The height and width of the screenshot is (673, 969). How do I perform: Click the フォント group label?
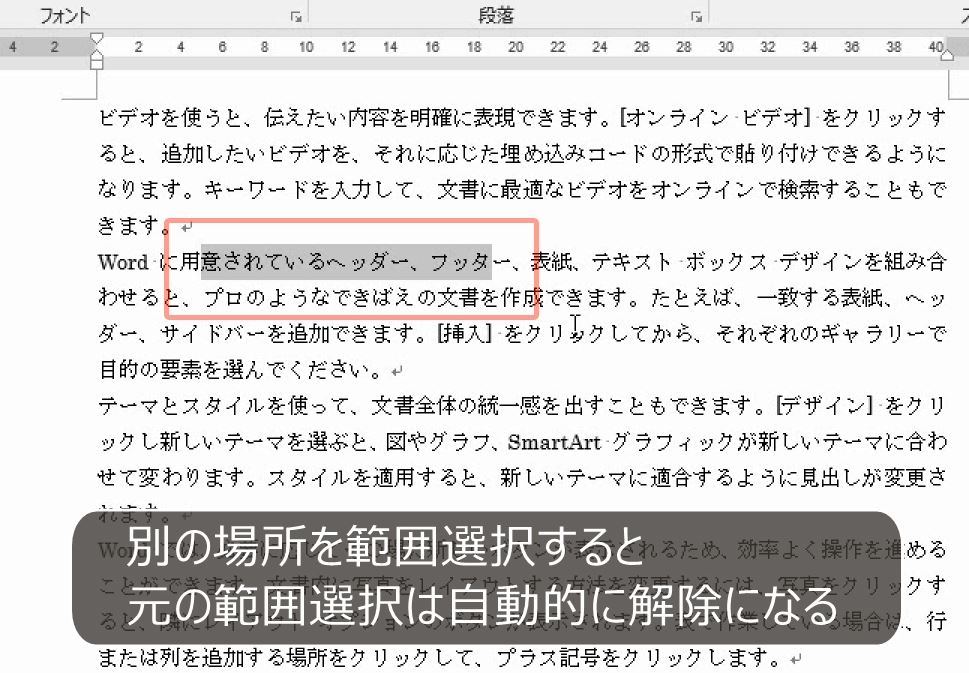(x=65, y=15)
